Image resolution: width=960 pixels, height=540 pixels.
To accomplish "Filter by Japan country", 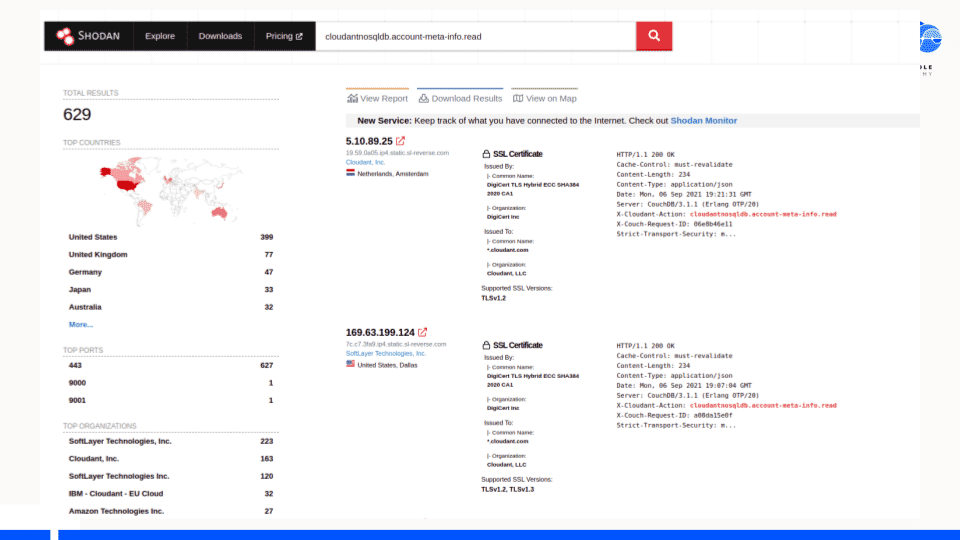I will [171, 290].
